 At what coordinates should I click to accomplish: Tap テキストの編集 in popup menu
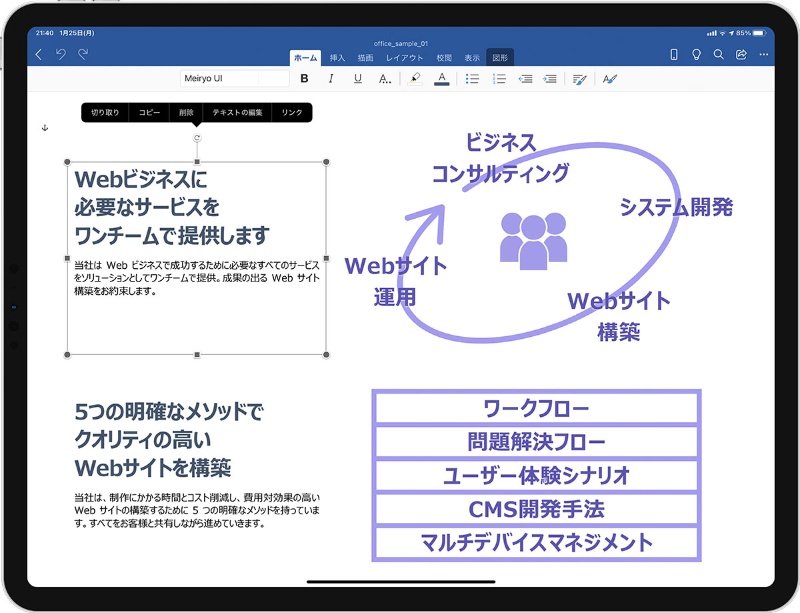pos(237,113)
